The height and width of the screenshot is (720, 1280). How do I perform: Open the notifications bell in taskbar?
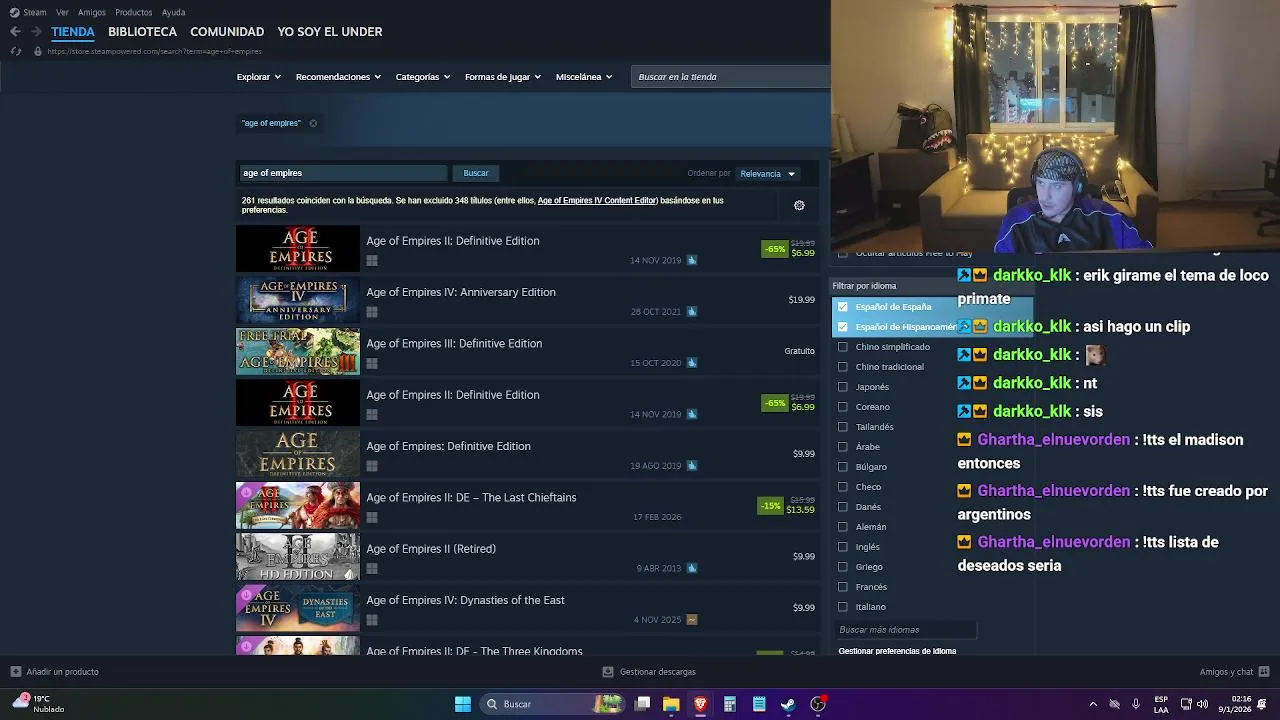pos(1262,704)
